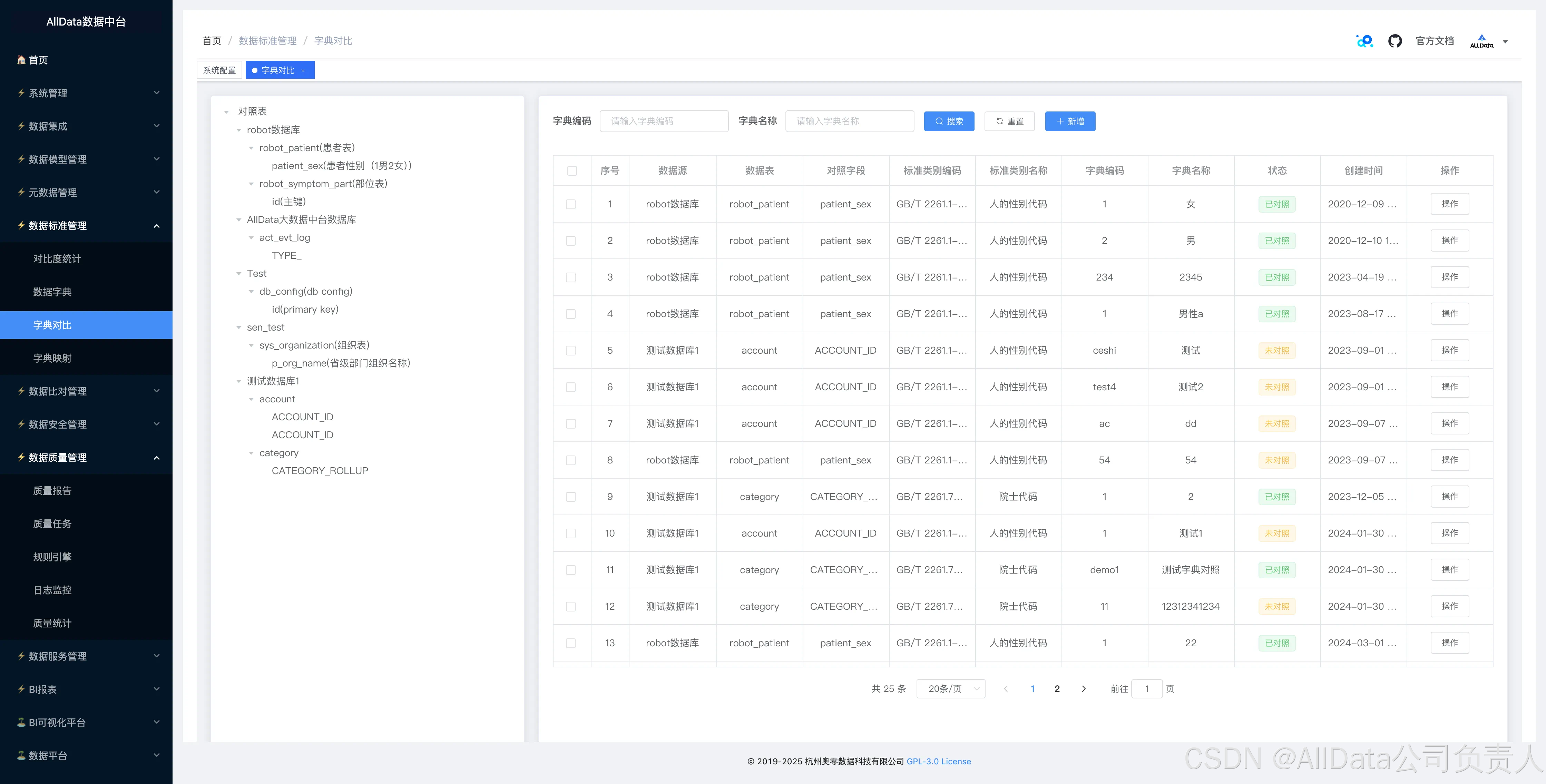Click the 数据平台 sidebar icon
This screenshot has width=1546, height=784.
tap(21, 755)
